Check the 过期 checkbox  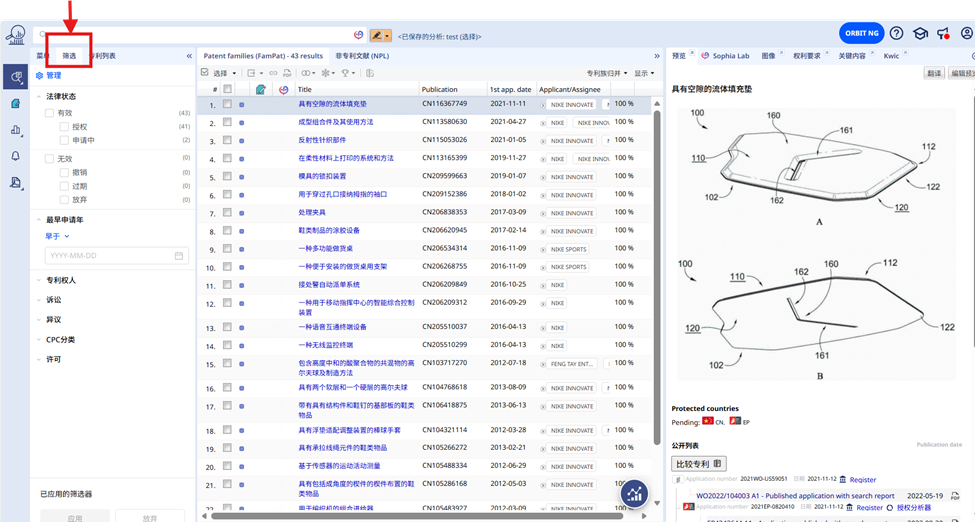(x=64, y=186)
